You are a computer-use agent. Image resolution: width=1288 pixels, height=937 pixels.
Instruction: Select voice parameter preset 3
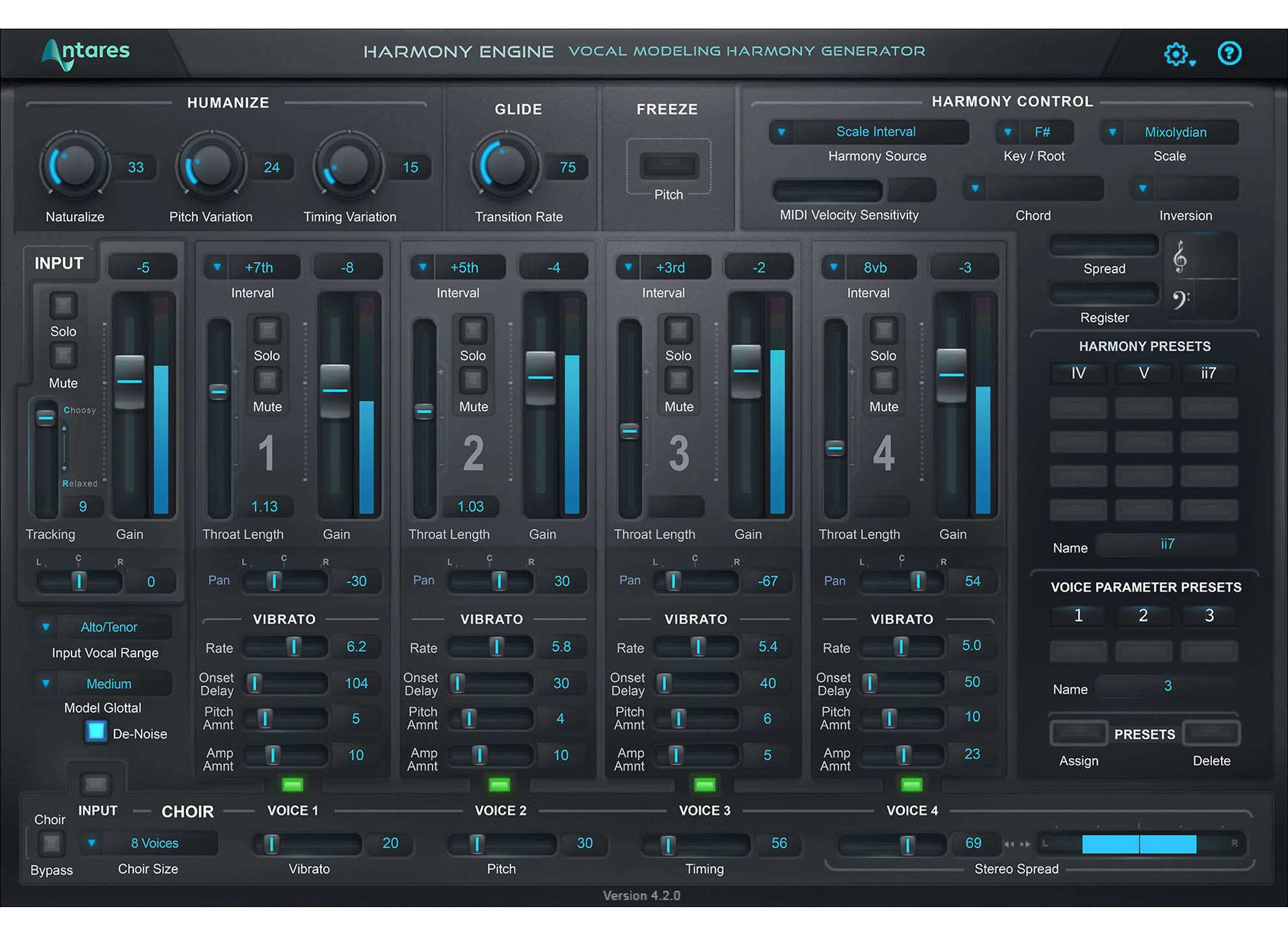1209,616
